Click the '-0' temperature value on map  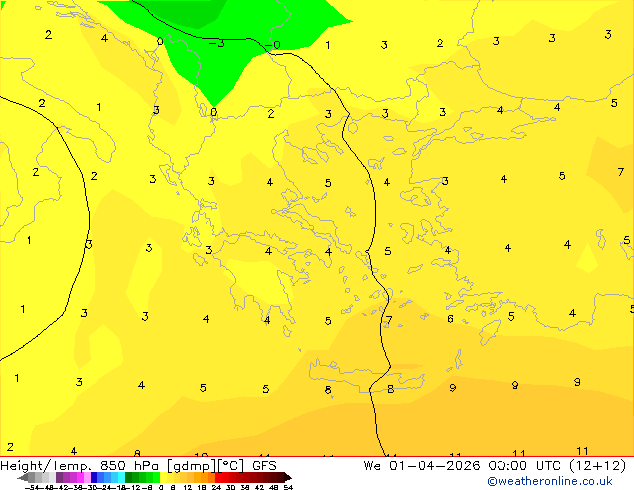click(x=274, y=44)
